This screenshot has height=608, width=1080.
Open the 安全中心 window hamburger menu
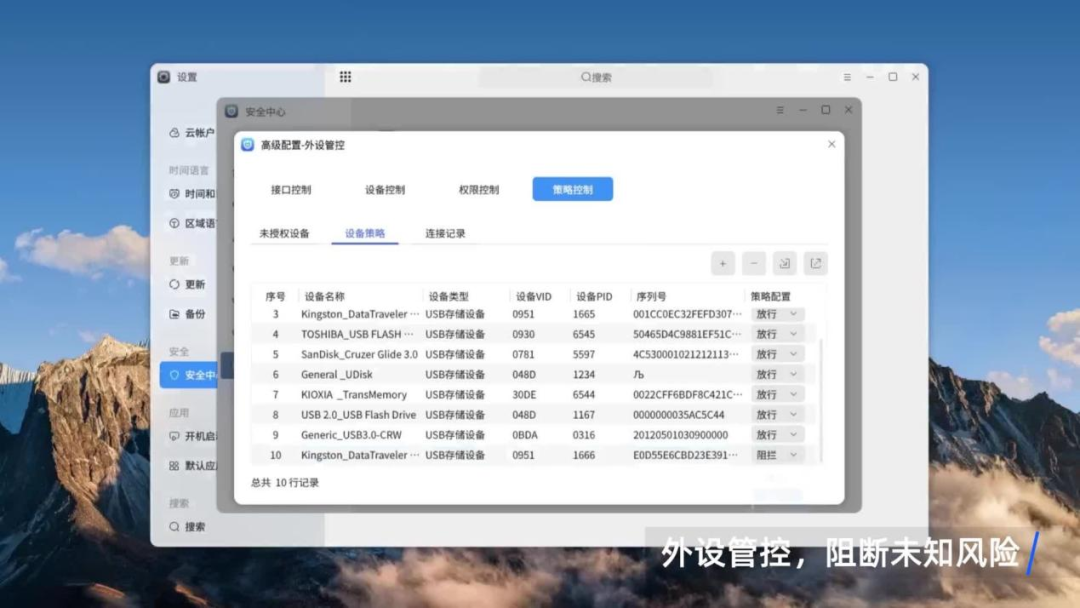coord(780,110)
